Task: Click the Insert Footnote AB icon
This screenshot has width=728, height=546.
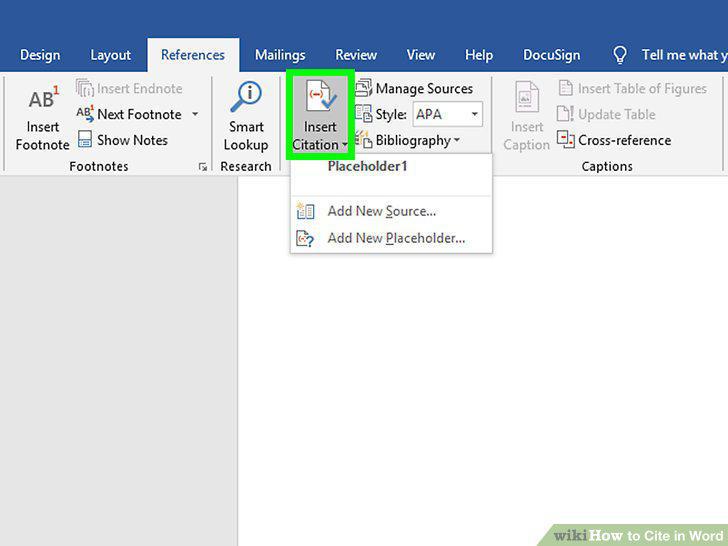Action: coord(44,98)
